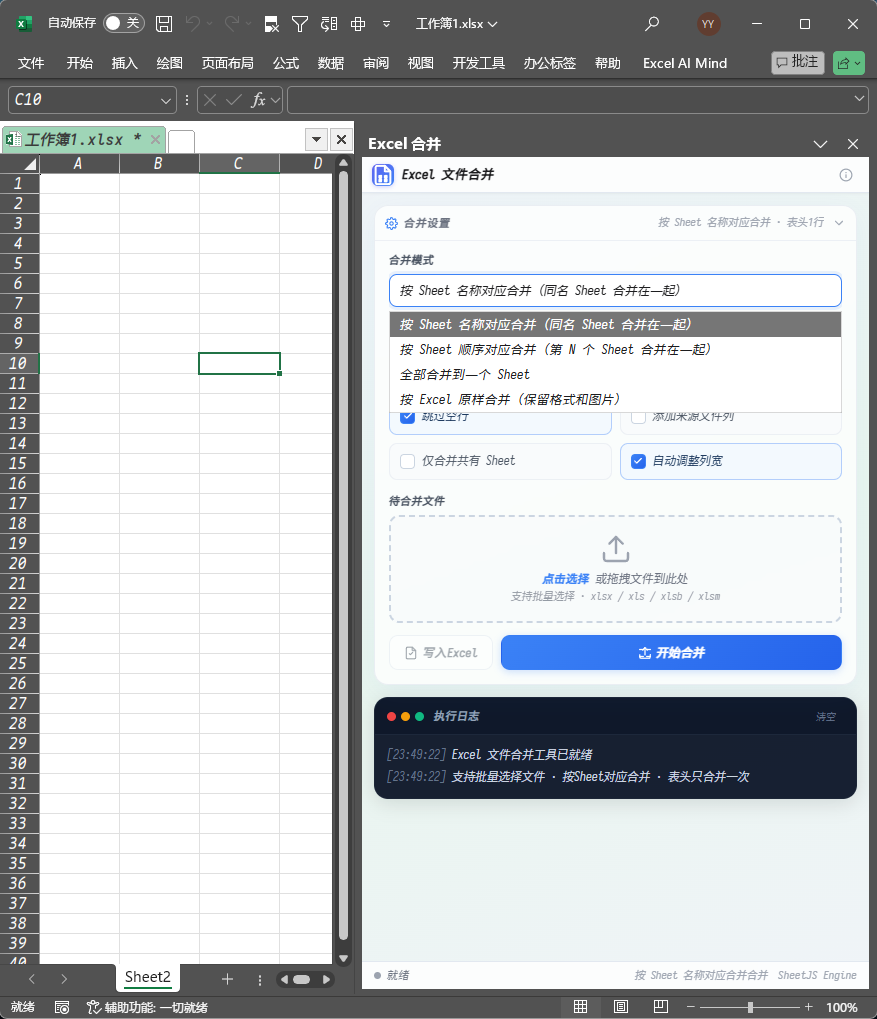Click the previous sheet arrow
The height and width of the screenshot is (1019, 877).
pos(32,979)
